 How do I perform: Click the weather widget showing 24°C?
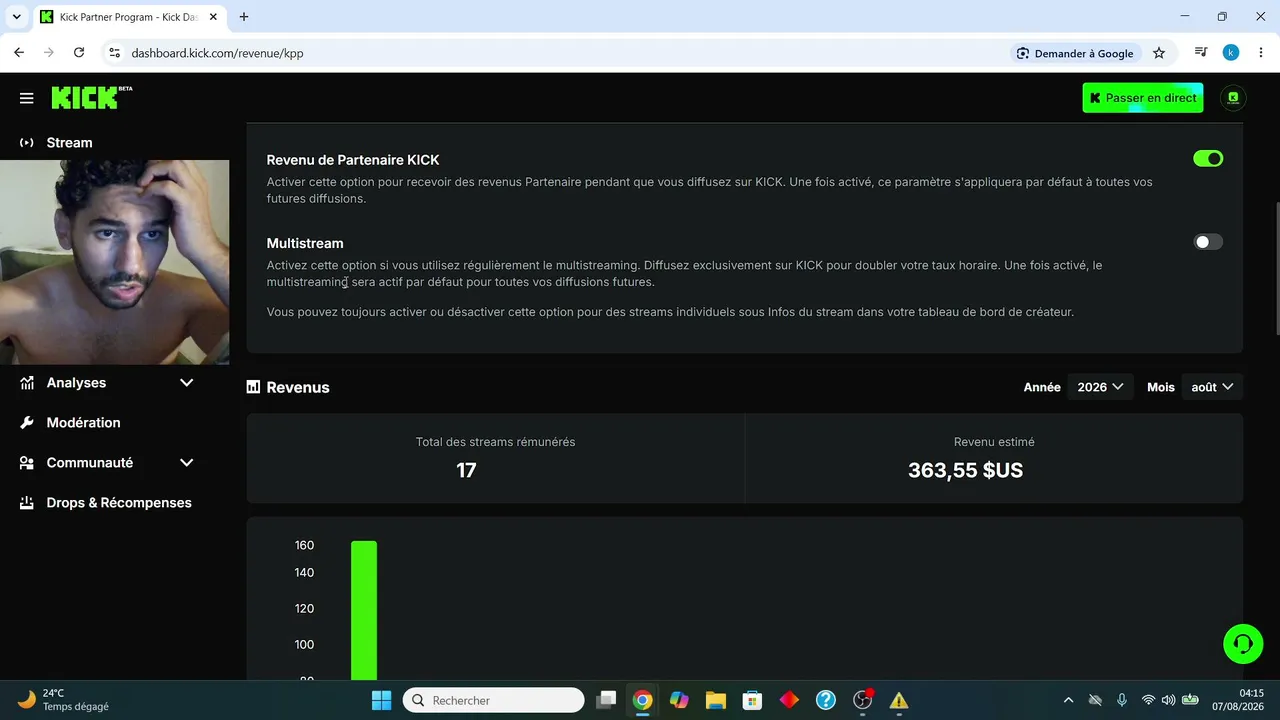pos(65,700)
